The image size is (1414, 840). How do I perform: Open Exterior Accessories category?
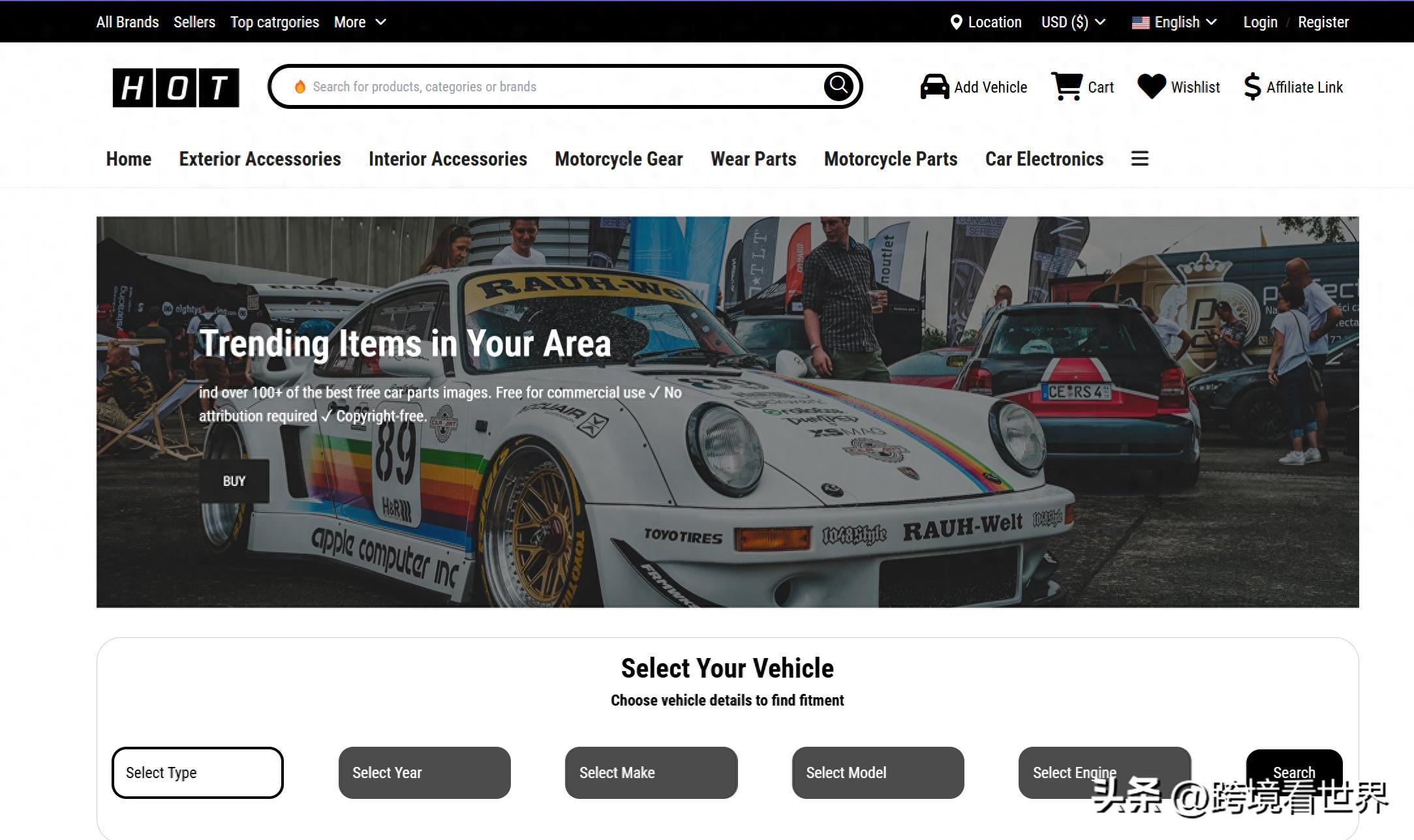[260, 159]
